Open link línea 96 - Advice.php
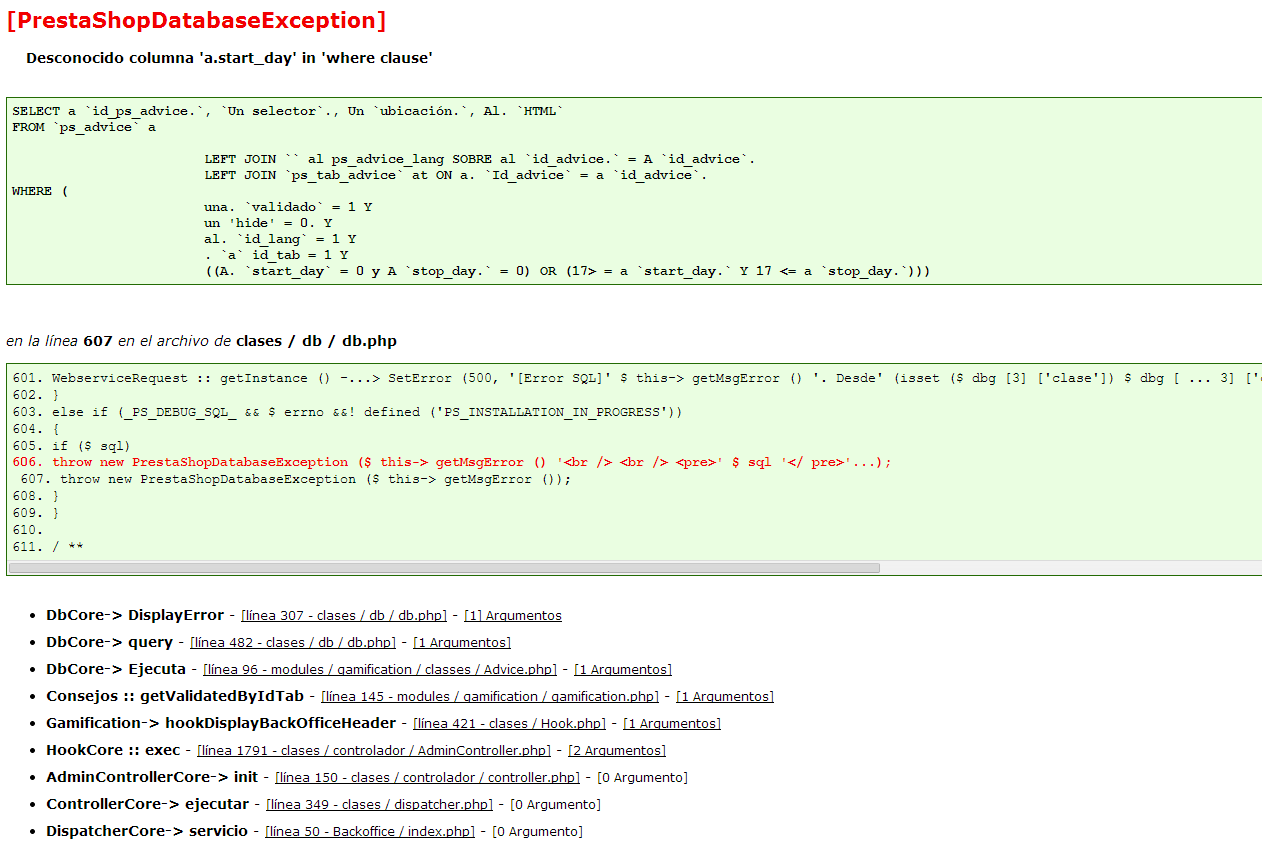Image resolution: width=1262 pixels, height=843 pixels. [x=381, y=670]
